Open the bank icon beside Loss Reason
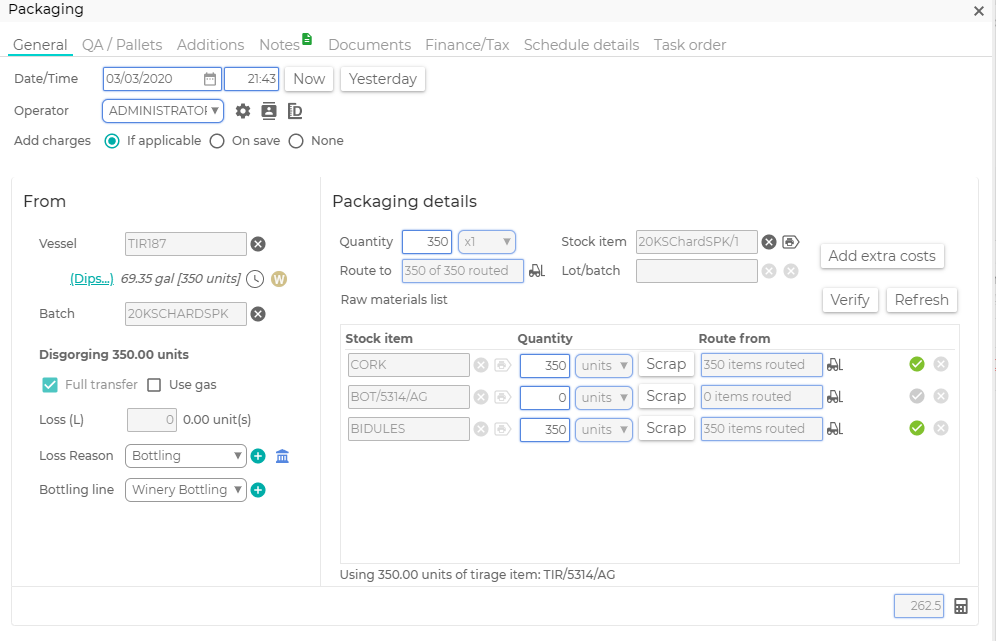996x641 pixels. click(x=282, y=456)
